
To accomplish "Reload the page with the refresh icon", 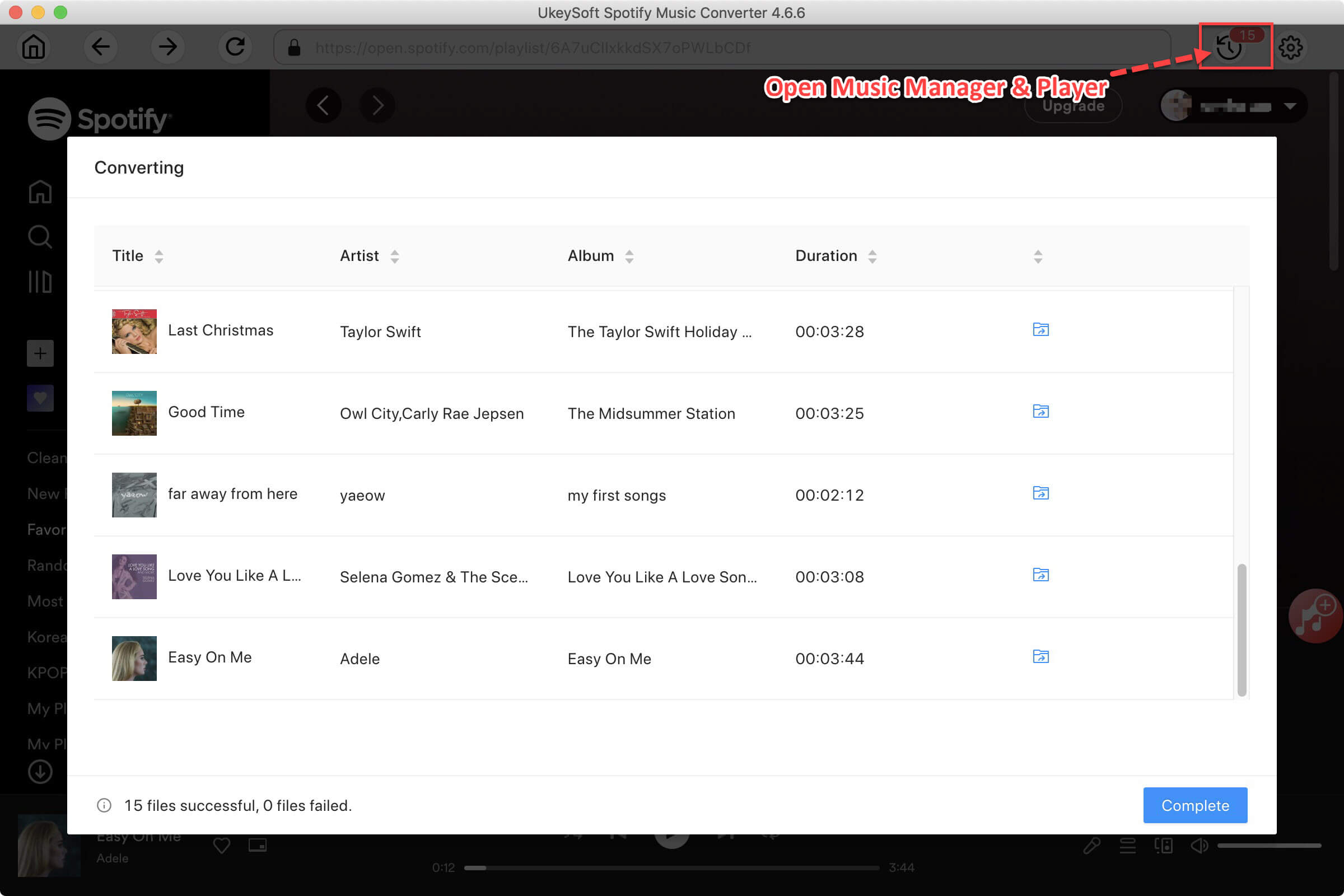I will click(235, 47).
